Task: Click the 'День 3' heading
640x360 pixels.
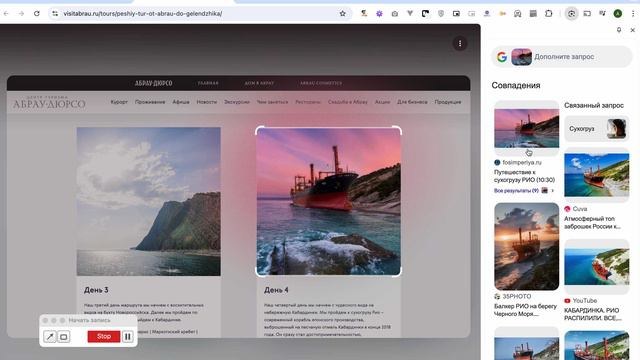Action: click(x=96, y=290)
